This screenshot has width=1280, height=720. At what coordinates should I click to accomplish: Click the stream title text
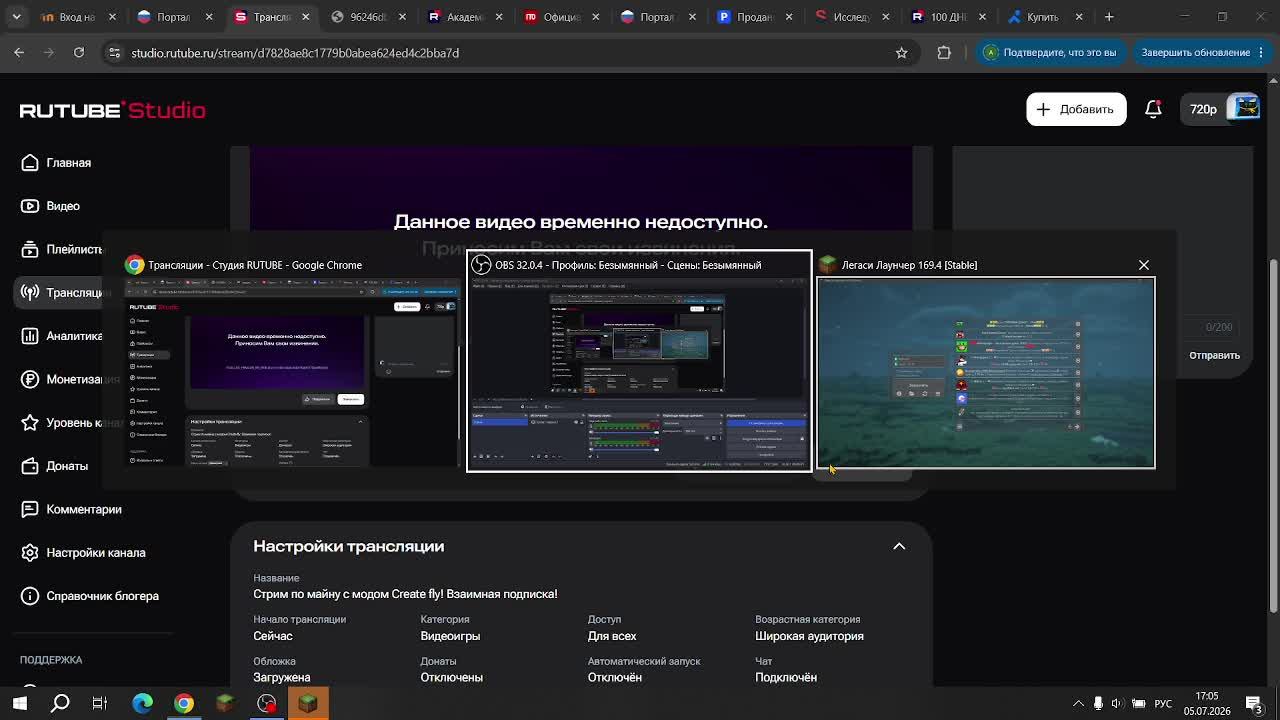(x=405, y=594)
